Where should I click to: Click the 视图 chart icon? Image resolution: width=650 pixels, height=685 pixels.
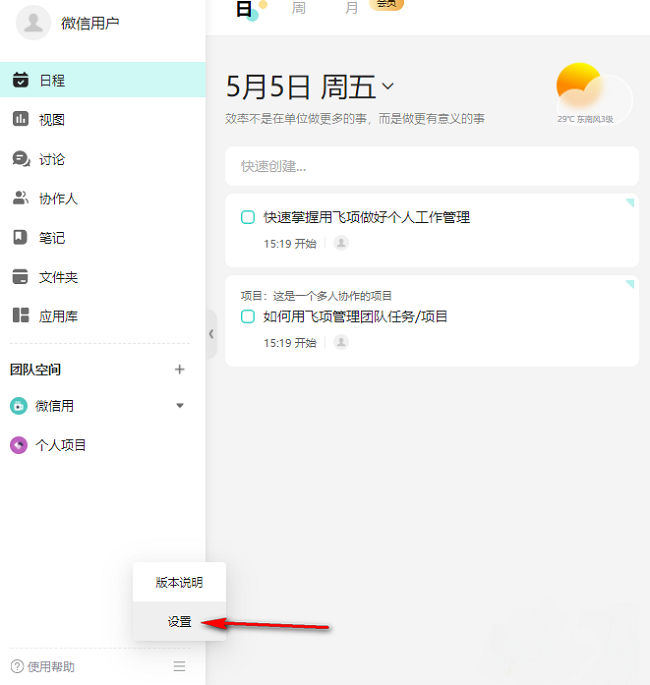[x=20, y=119]
